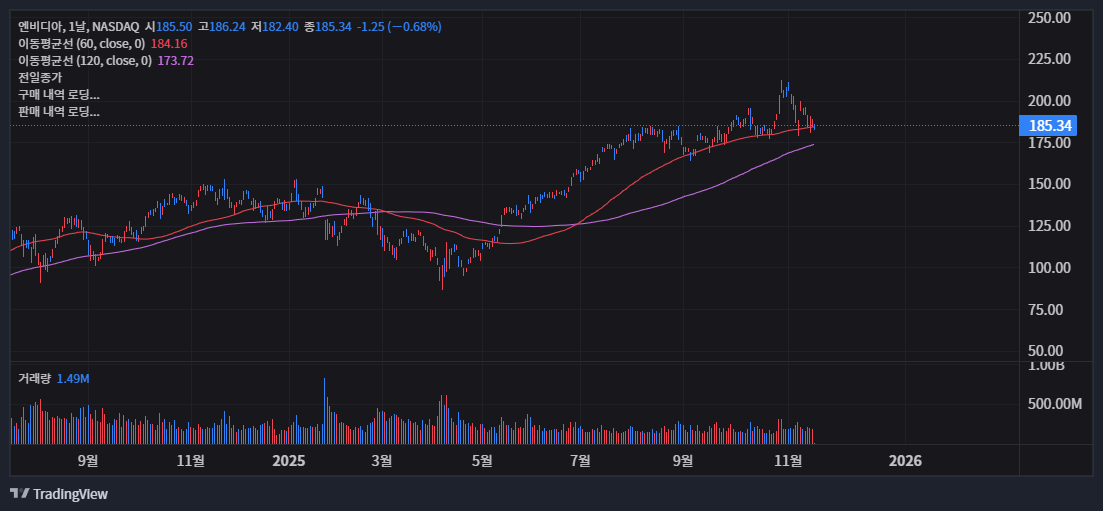1103x511 pixels.
Task: Click the purple 173.72 moving average value
Action: [175, 61]
